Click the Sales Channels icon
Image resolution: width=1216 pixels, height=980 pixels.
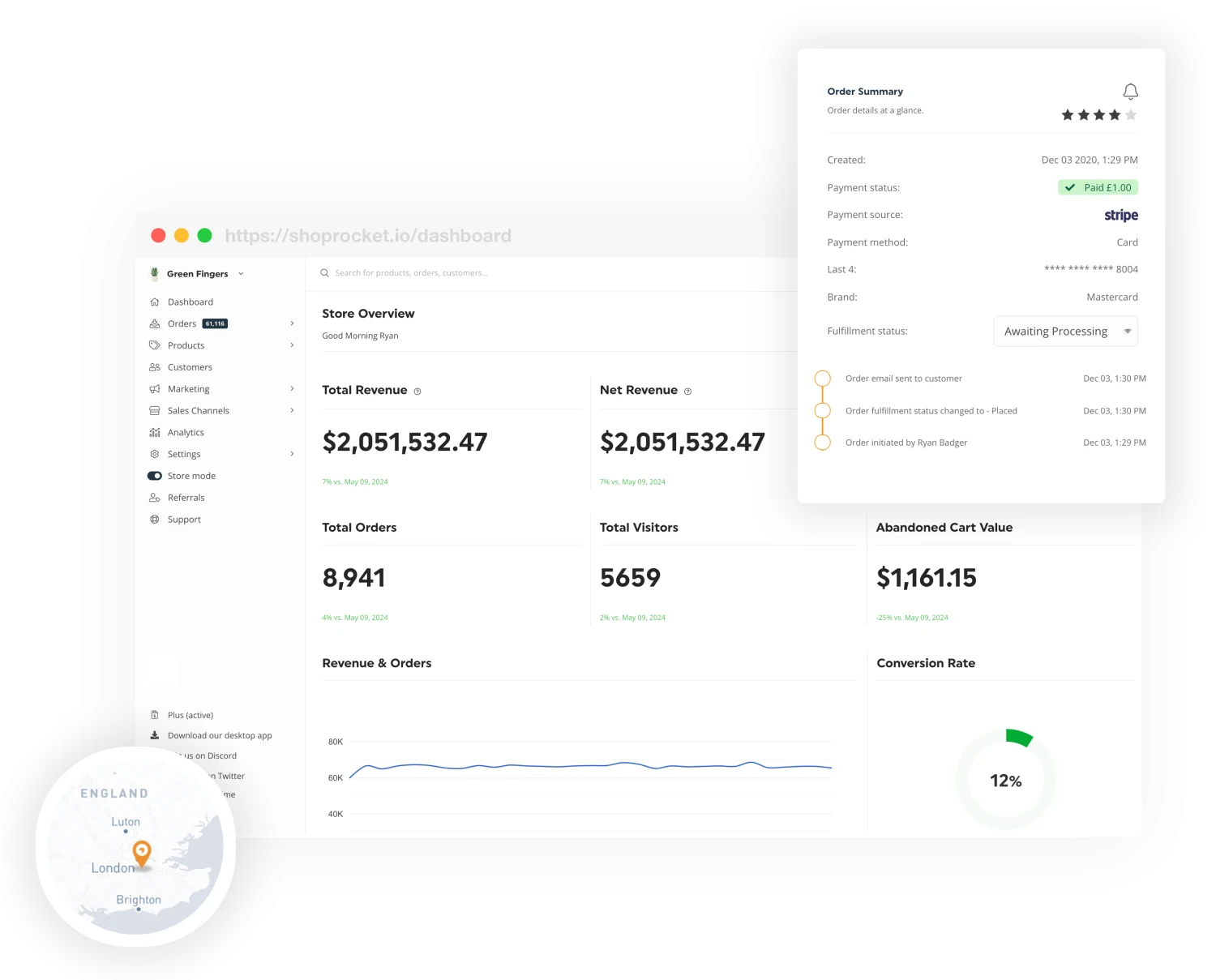click(x=155, y=411)
